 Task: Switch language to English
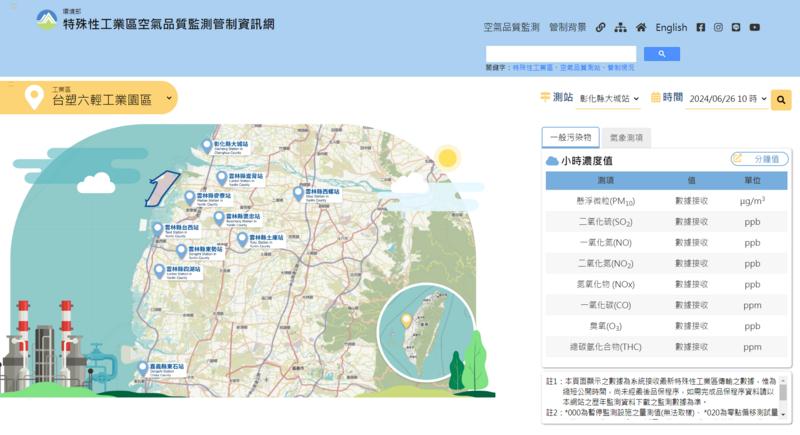tap(671, 28)
